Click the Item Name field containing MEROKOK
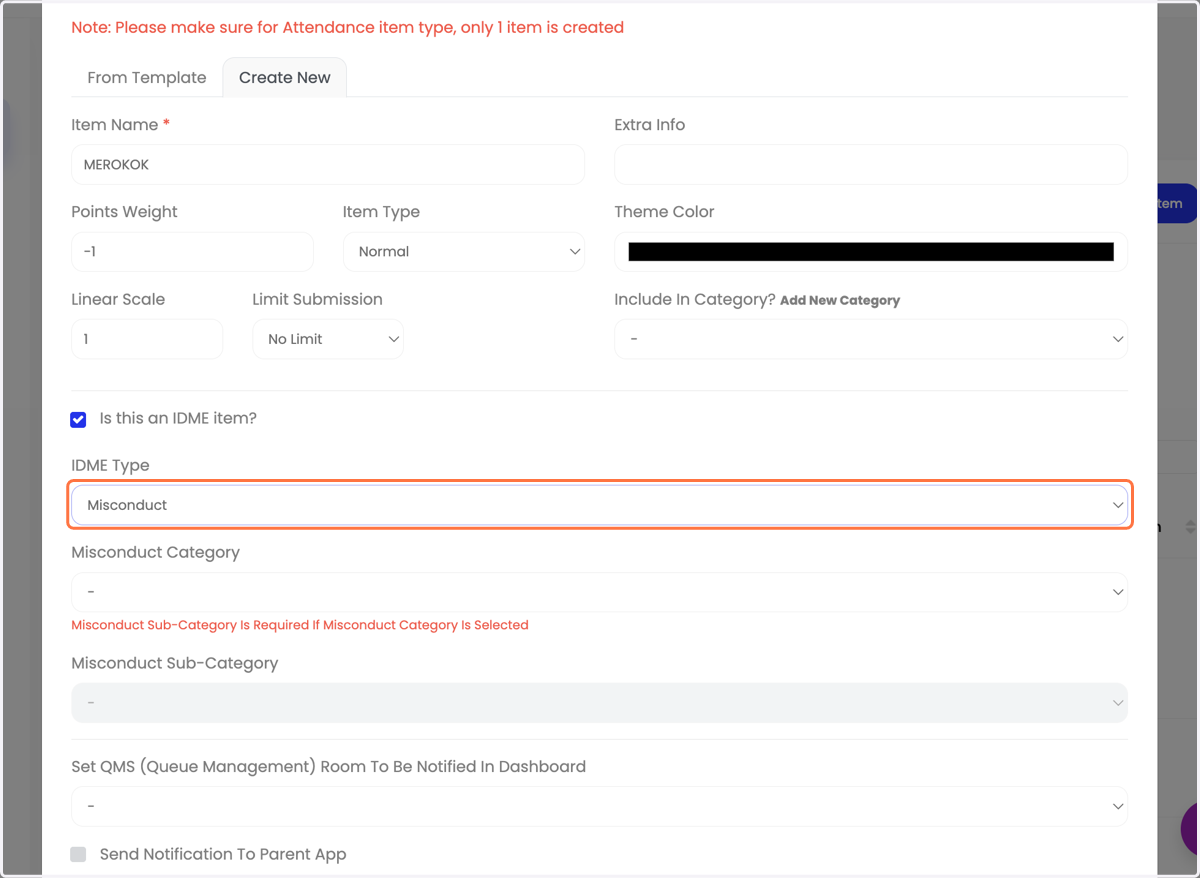Screen dimensions: 1200x878 click(328, 164)
